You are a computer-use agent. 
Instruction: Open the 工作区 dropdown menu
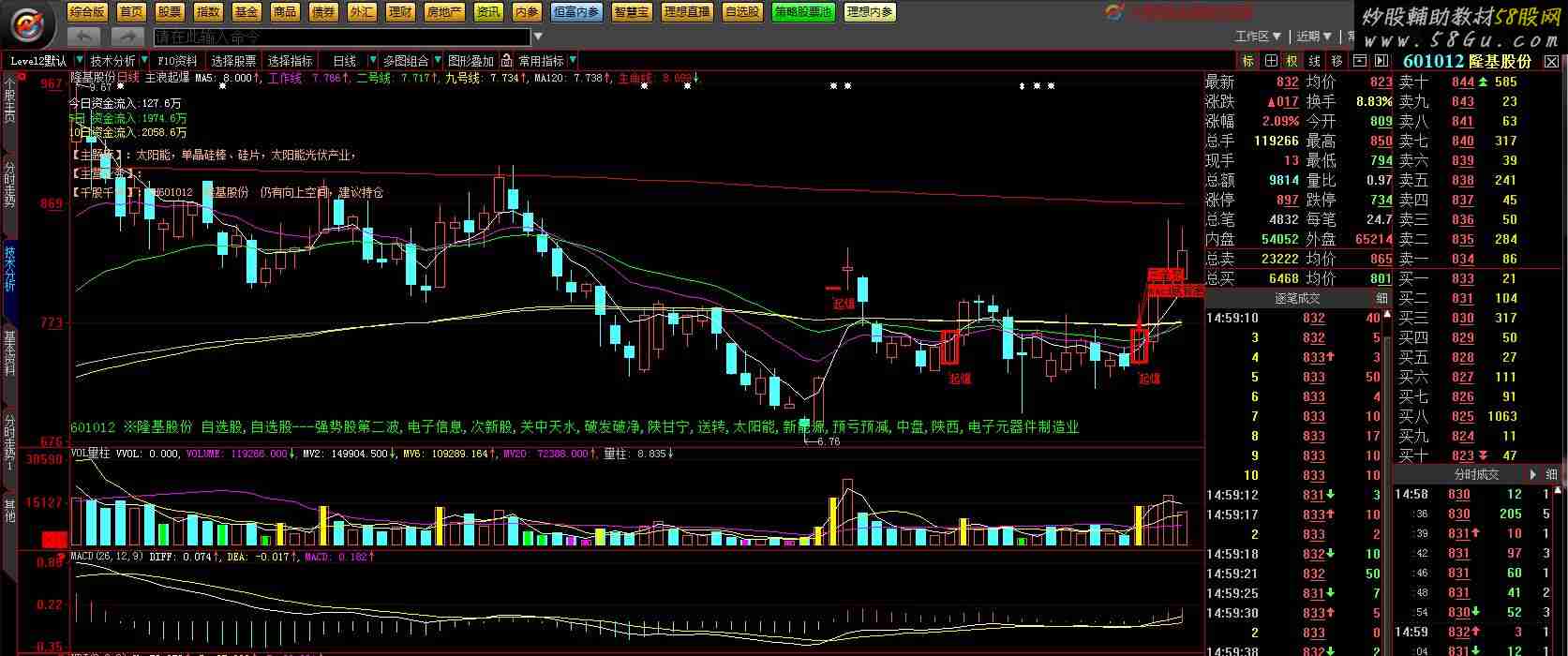(x=1258, y=37)
